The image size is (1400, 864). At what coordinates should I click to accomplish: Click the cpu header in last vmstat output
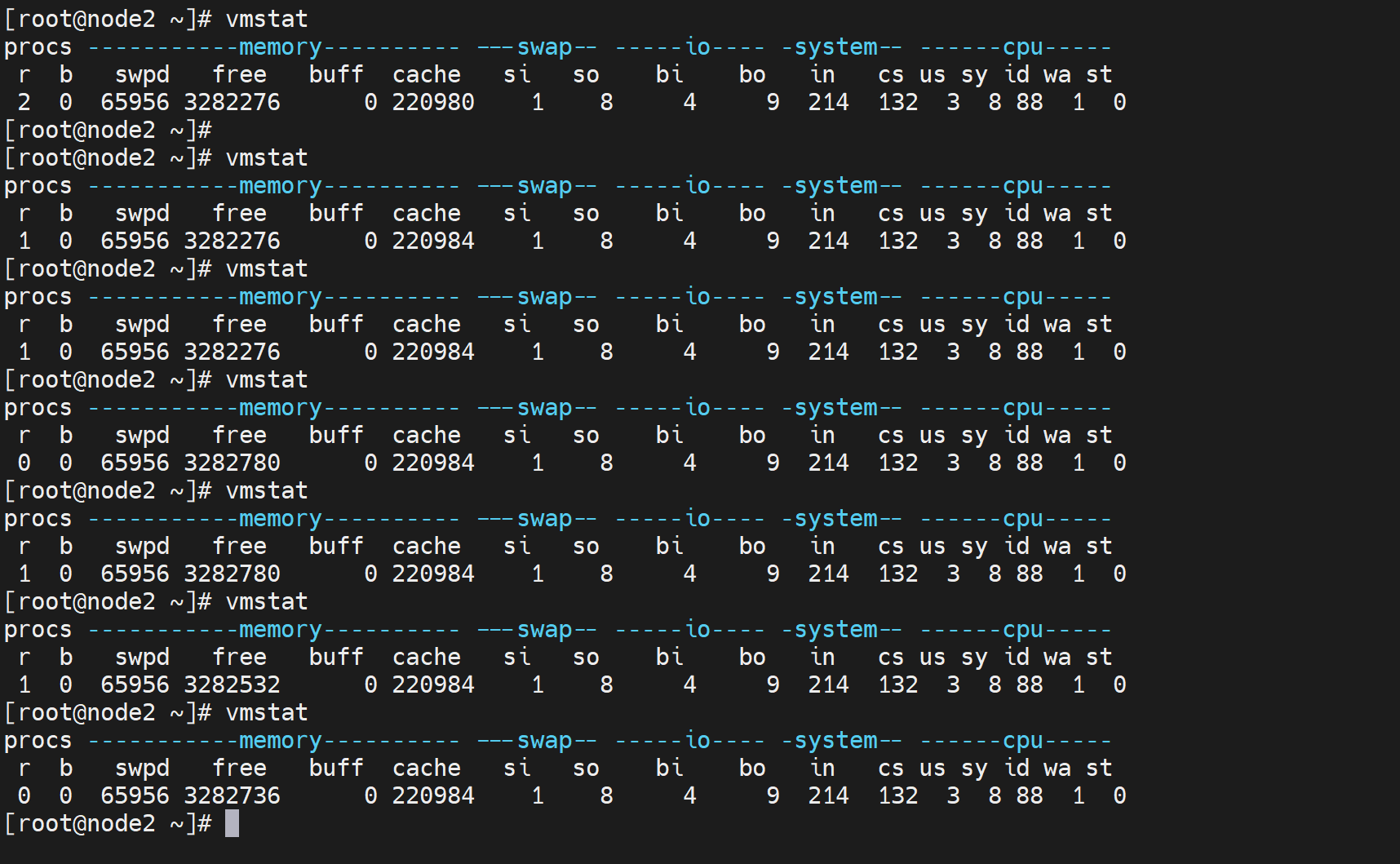coord(1023,741)
